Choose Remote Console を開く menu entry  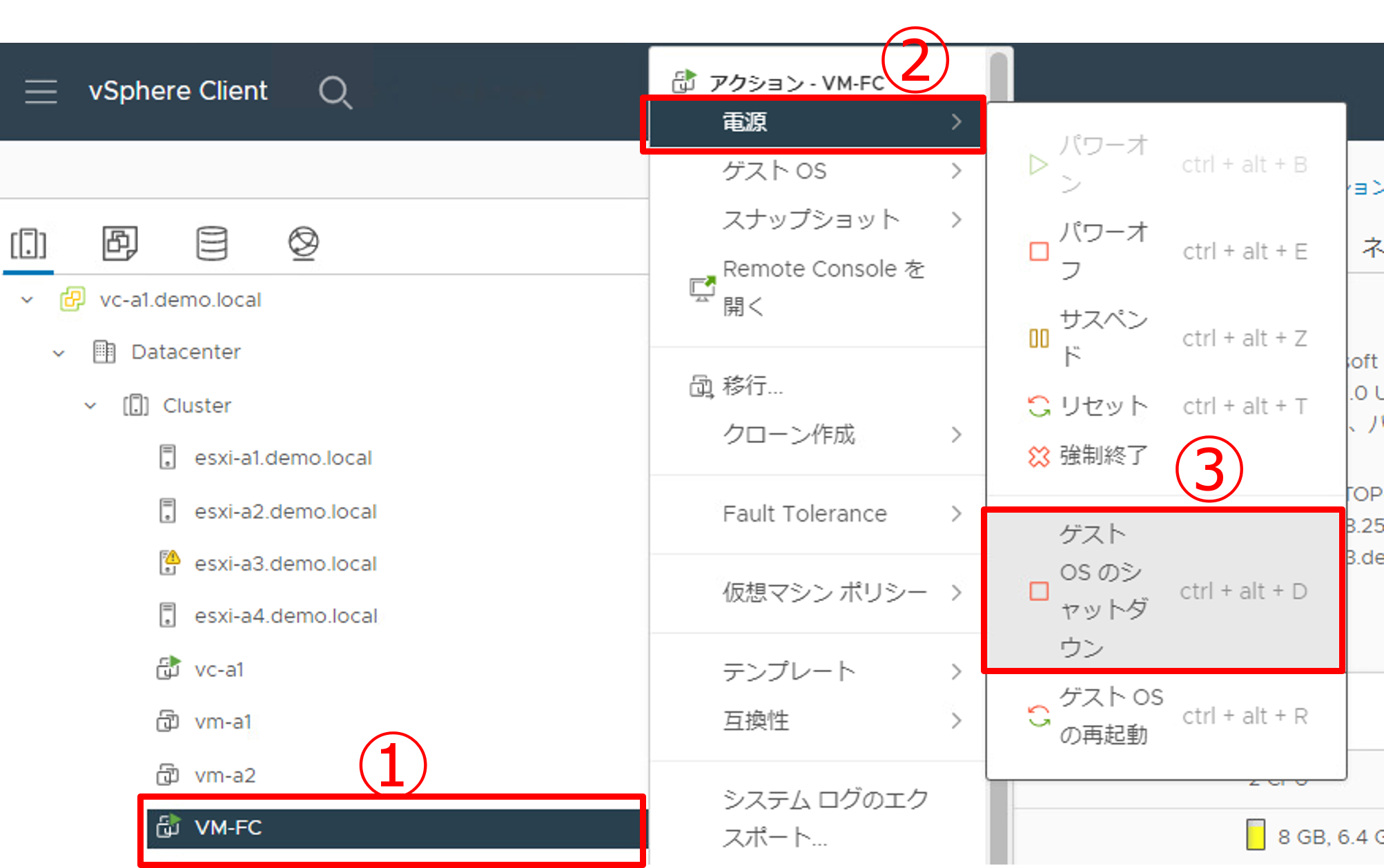821,287
